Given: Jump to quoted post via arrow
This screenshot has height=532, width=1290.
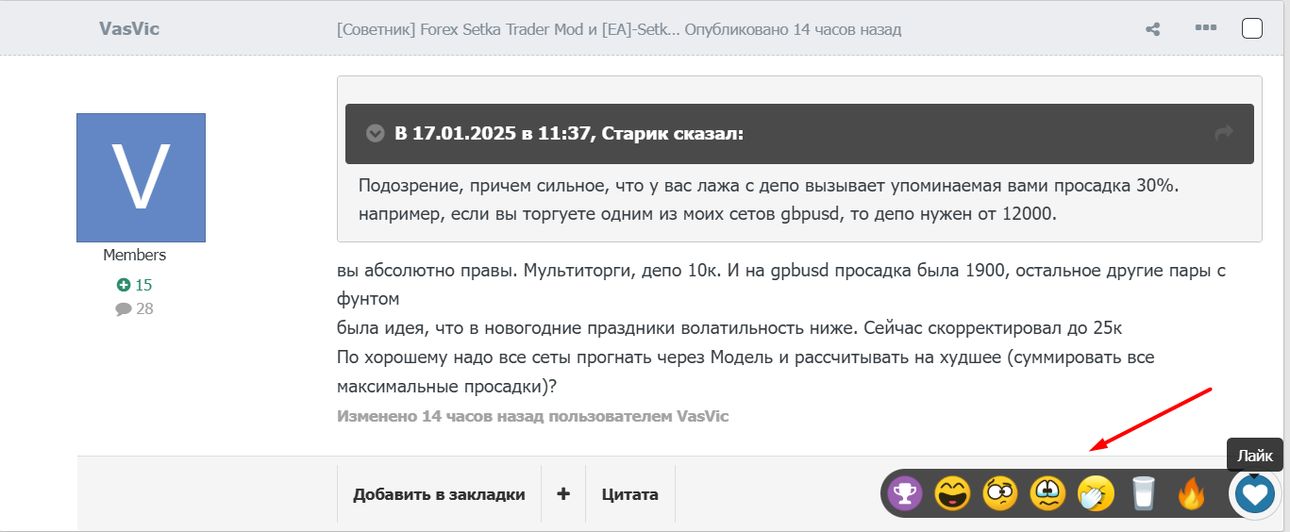Looking at the screenshot, I should pos(1224,133).
